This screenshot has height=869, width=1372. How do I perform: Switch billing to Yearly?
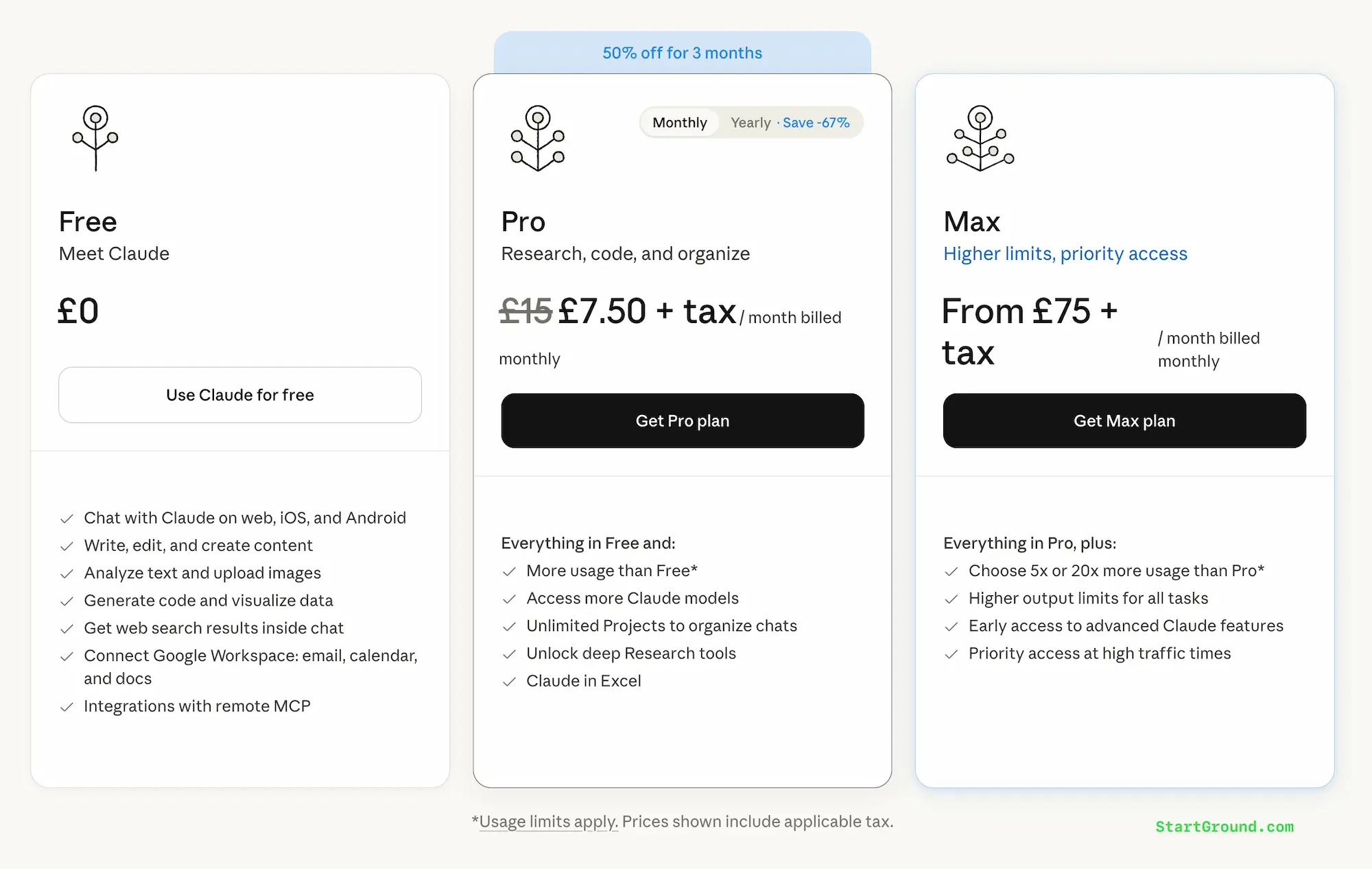point(750,122)
